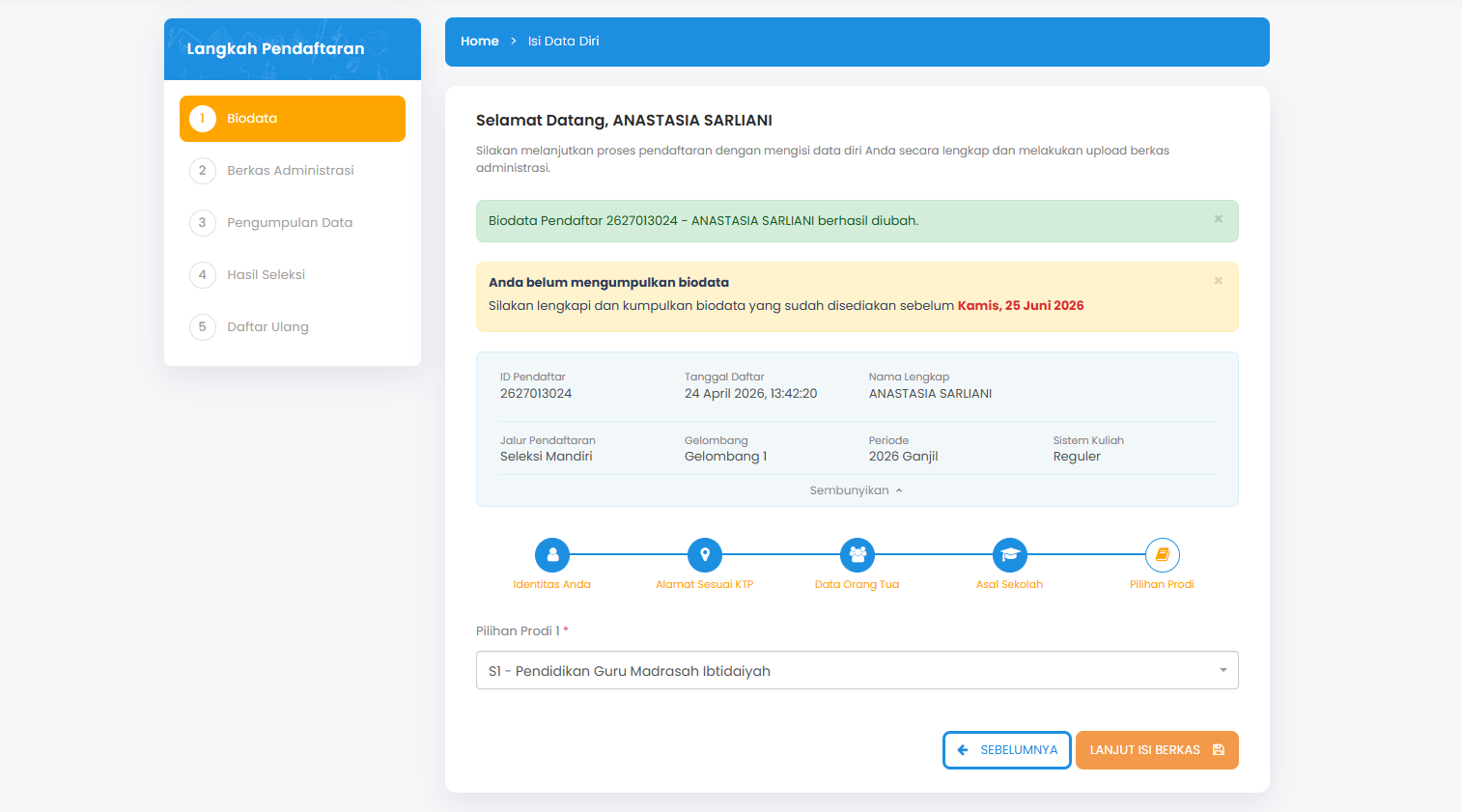Go to Asal Sekolah graduation cap icon
This screenshot has width=1462, height=812.
pos(1010,555)
